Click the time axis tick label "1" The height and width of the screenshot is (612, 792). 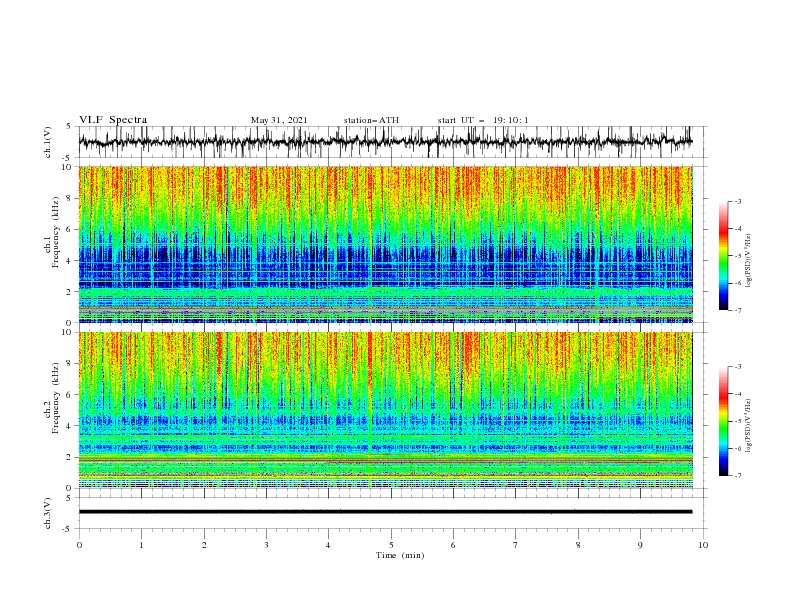141,545
